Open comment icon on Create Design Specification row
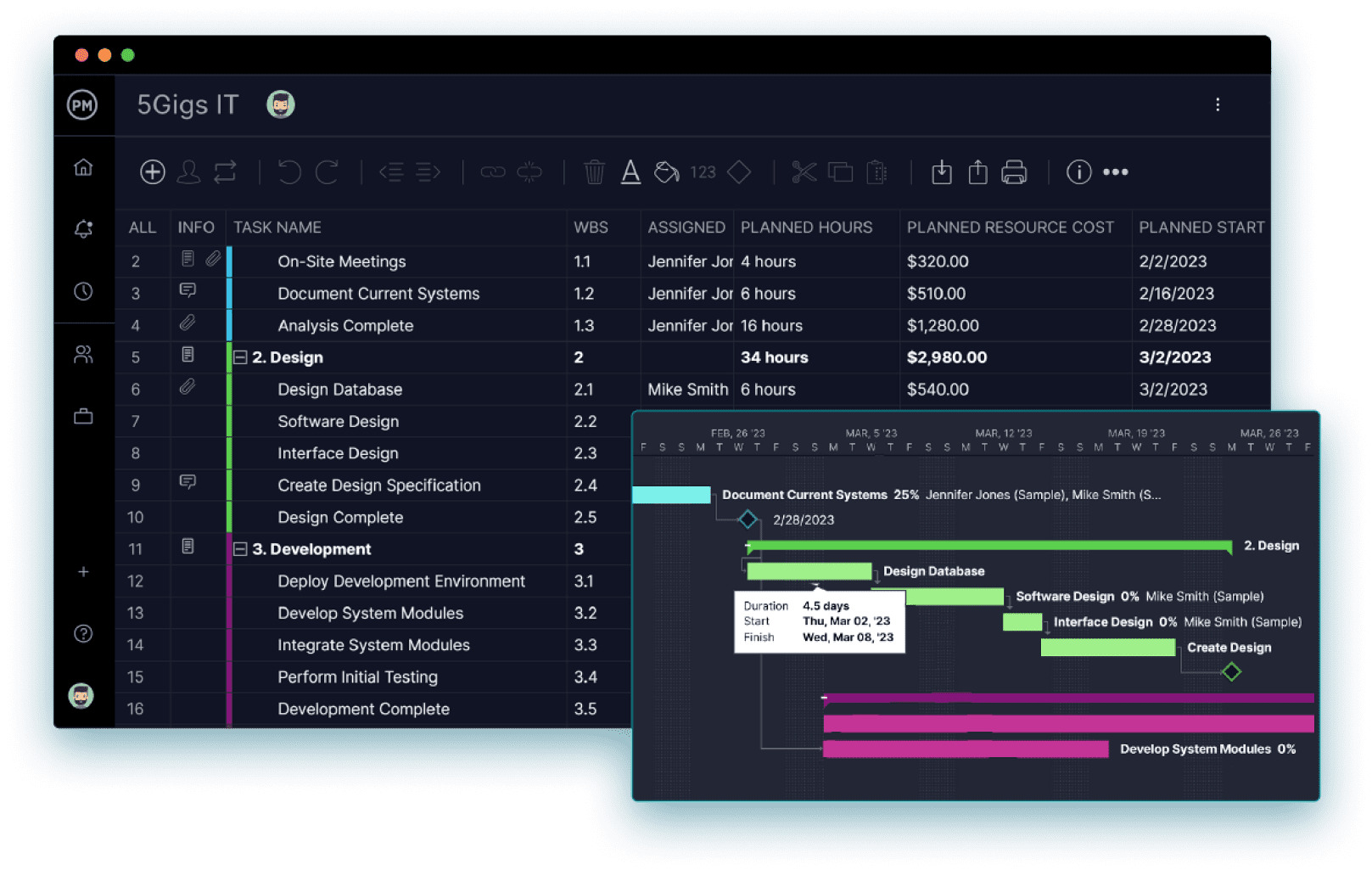The image size is (1372, 870). click(x=188, y=482)
